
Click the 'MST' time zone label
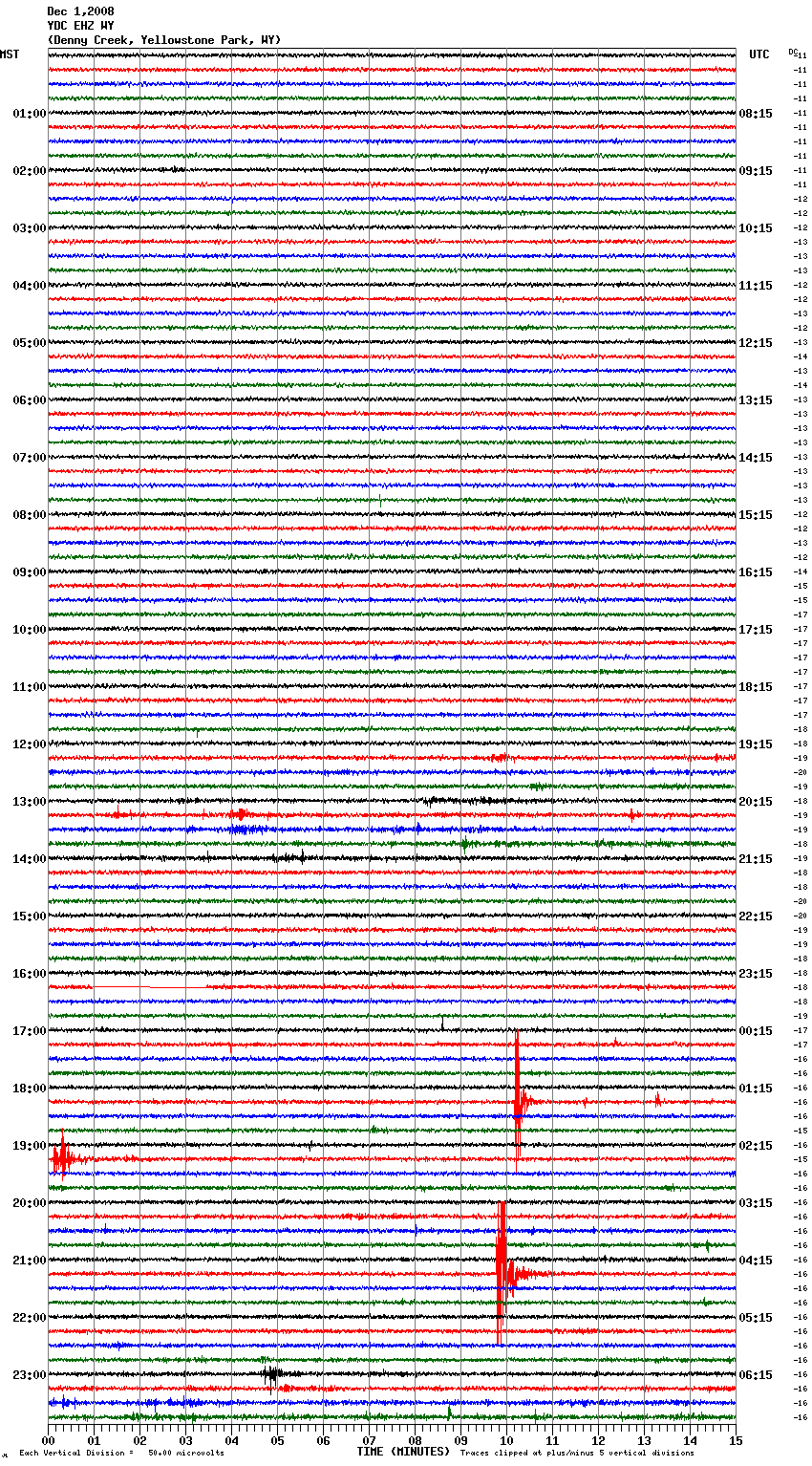pos(10,54)
